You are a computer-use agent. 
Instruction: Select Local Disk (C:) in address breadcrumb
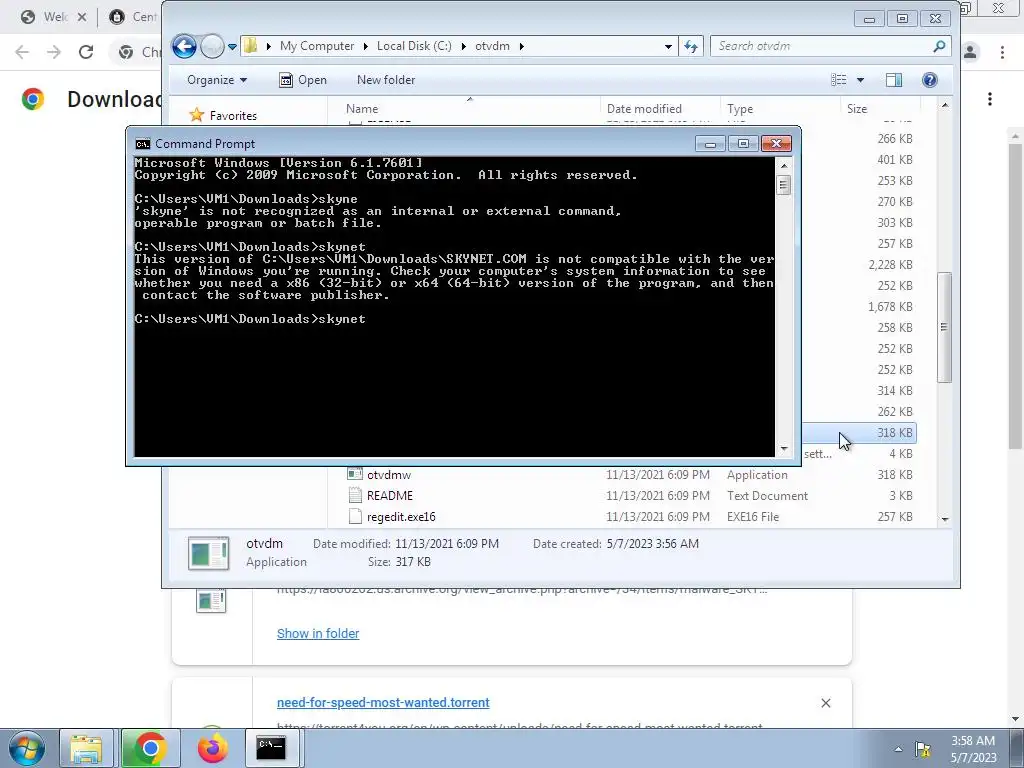point(414,46)
